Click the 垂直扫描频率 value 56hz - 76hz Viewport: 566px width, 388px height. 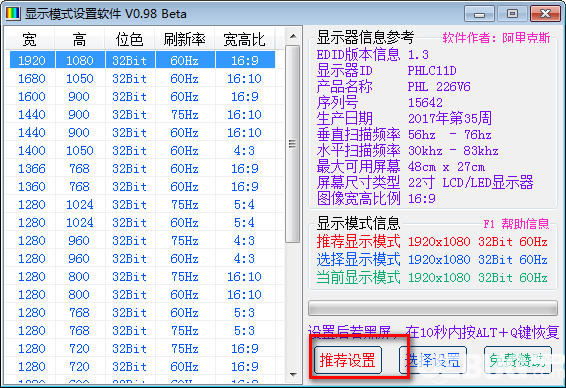(x=449, y=135)
